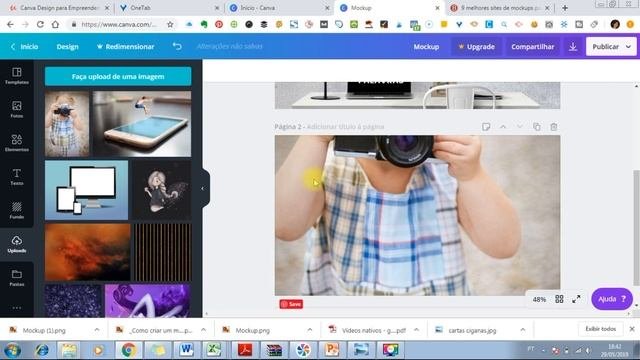Open the Windows Start menu
640x360 pixels.
(x=12, y=350)
